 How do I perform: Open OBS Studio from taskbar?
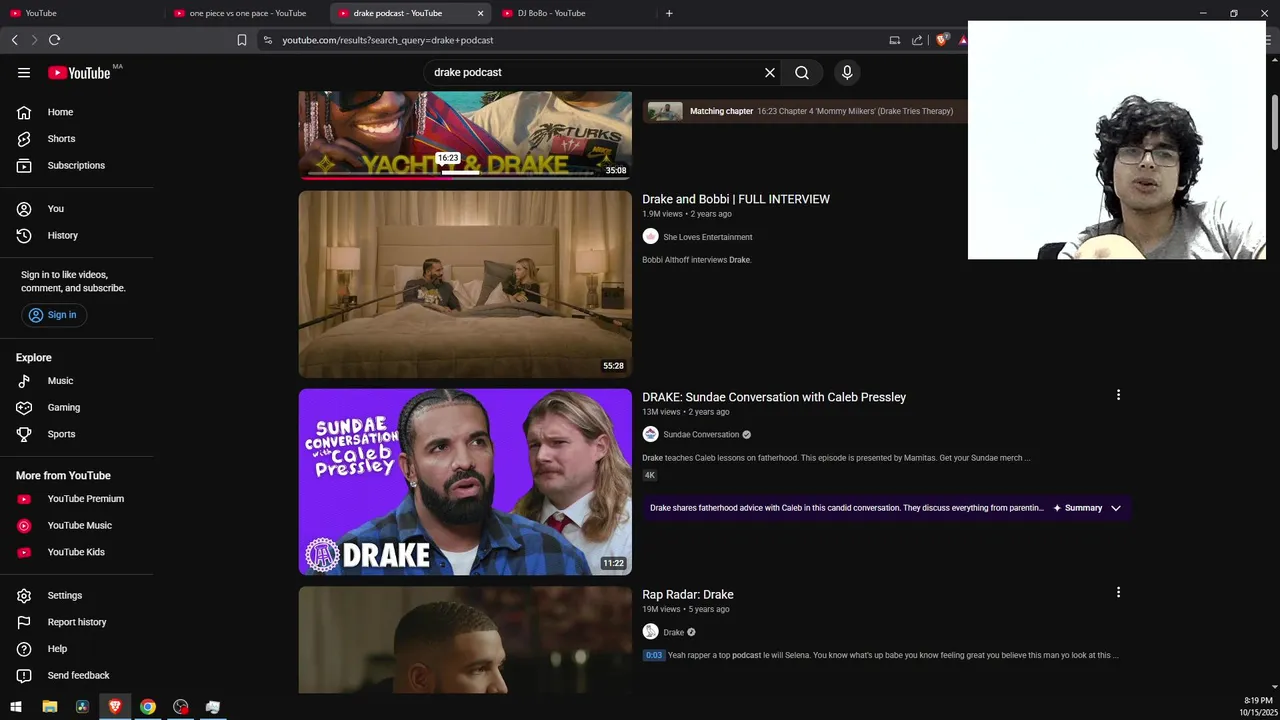coord(180,706)
